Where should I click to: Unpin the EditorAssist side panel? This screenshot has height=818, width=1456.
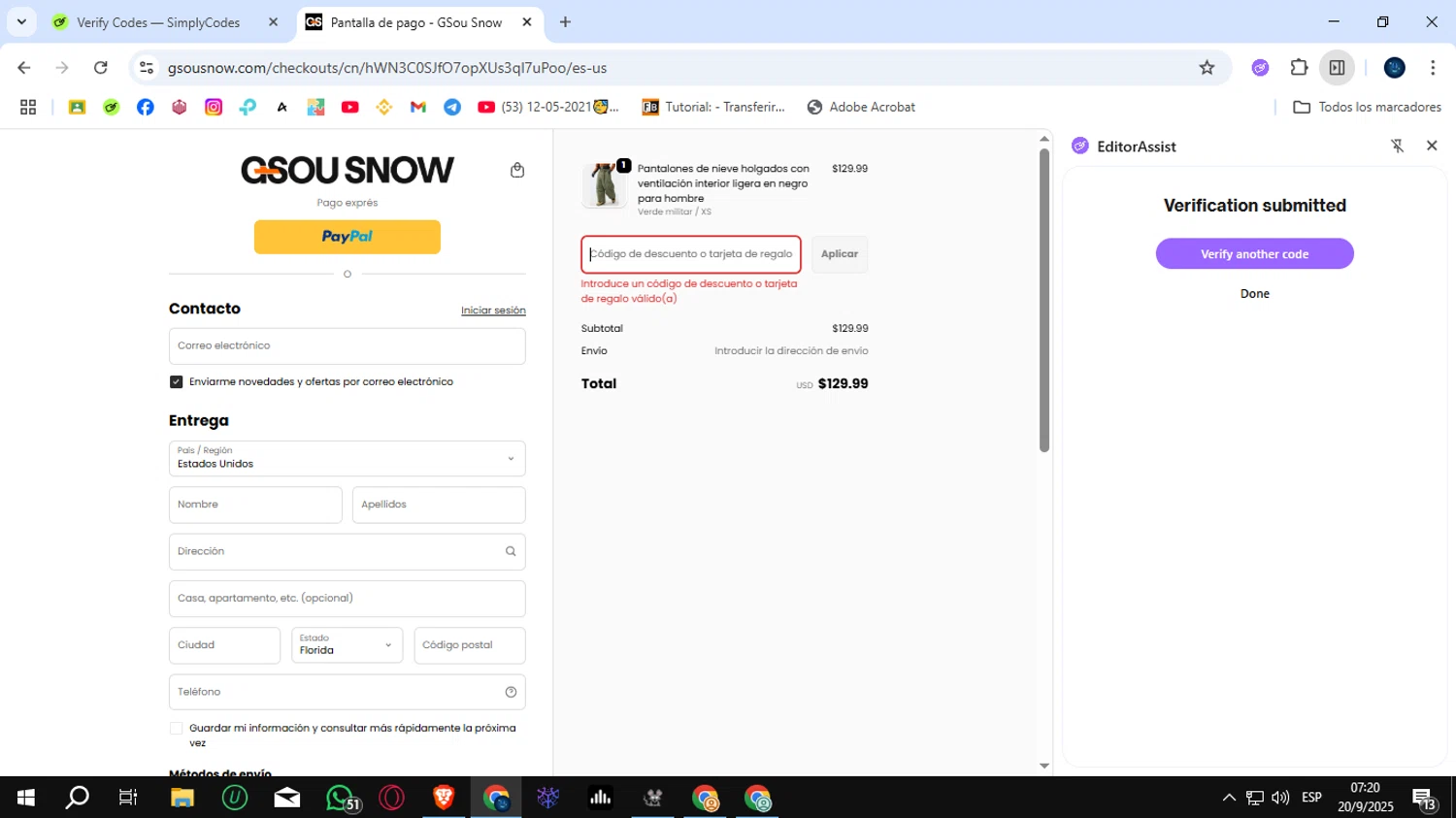pos(1397,146)
